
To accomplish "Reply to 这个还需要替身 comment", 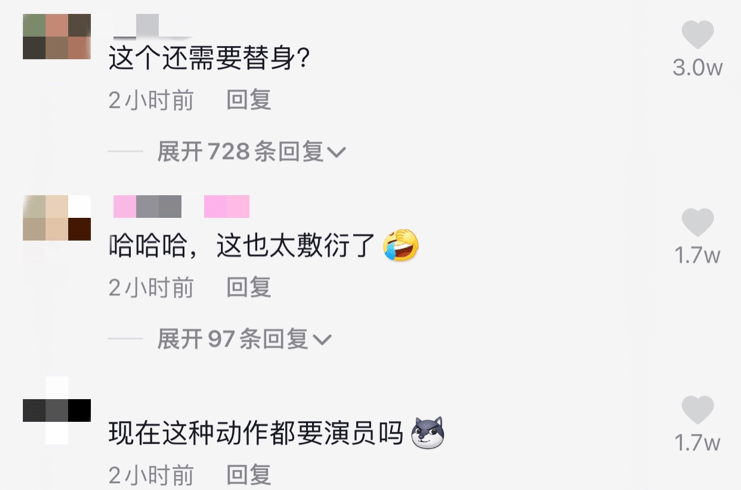I will 249,100.
